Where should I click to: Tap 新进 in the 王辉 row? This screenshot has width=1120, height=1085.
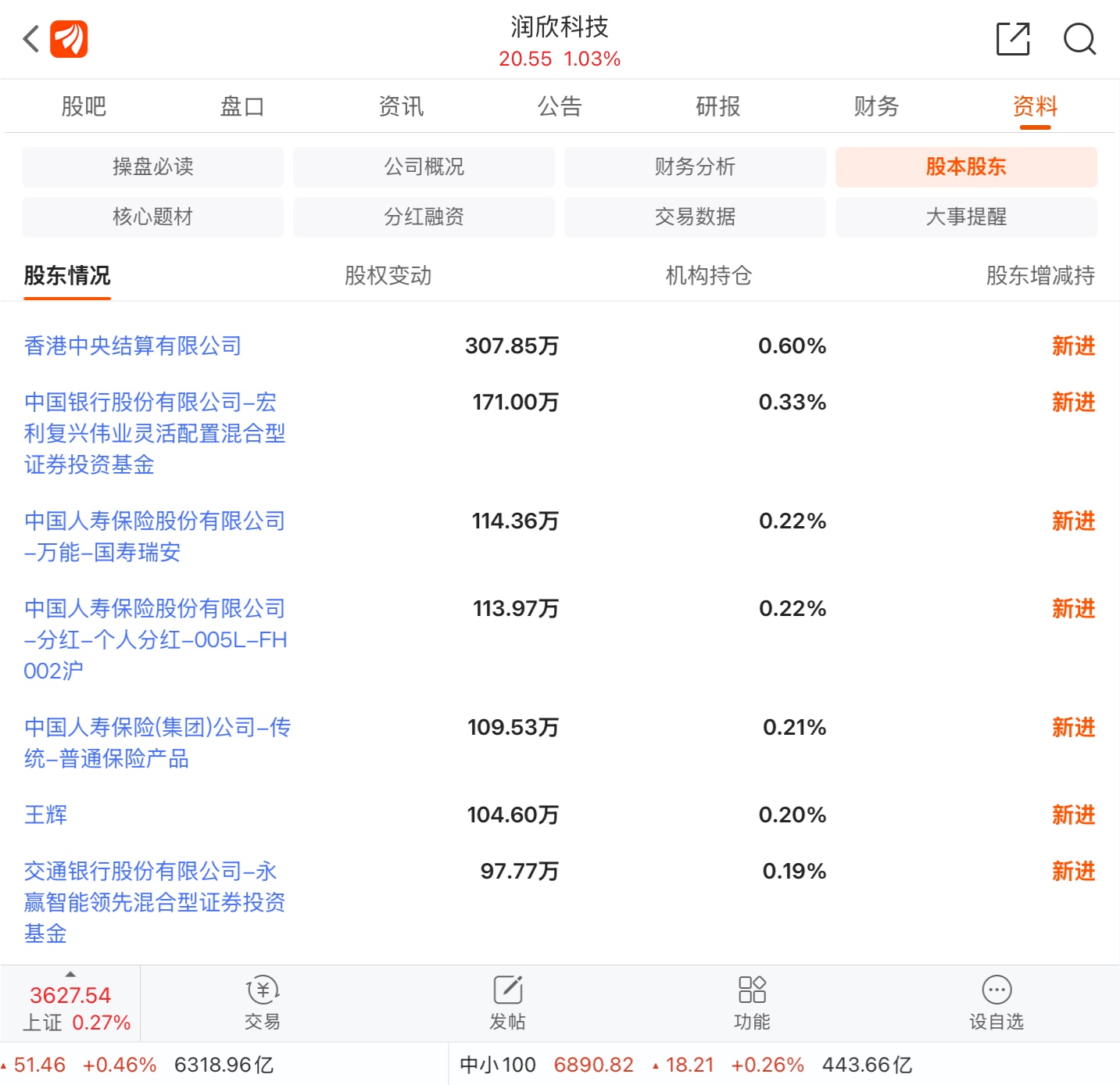click(1074, 815)
